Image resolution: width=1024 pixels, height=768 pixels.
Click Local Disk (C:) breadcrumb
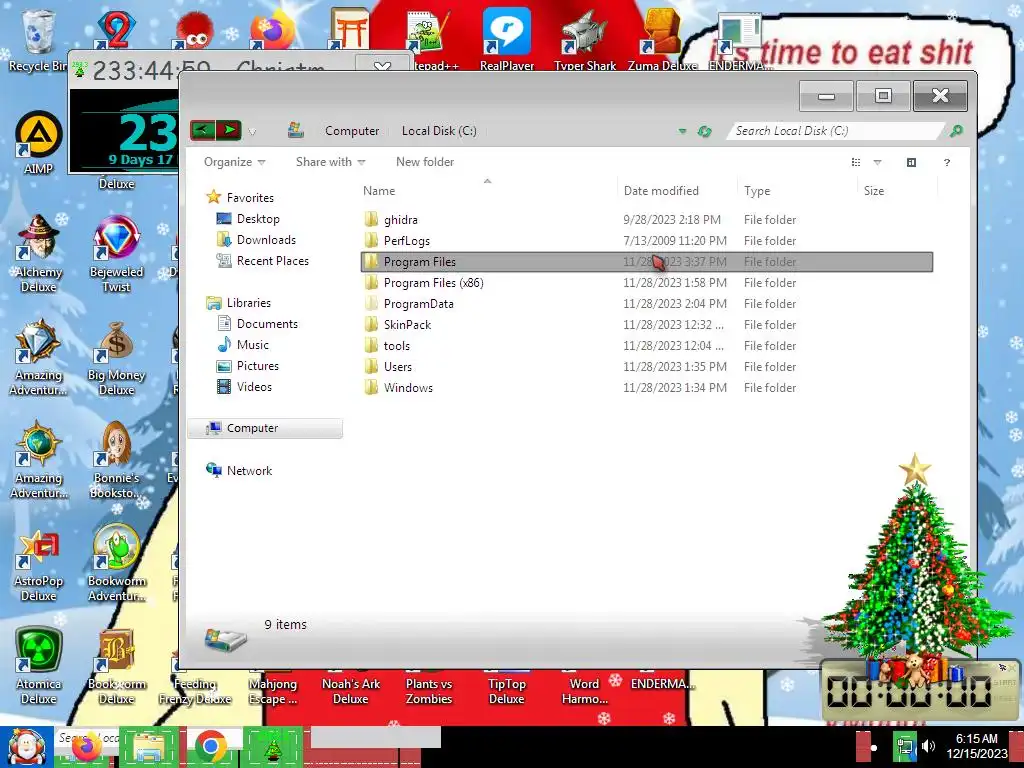[x=439, y=131]
